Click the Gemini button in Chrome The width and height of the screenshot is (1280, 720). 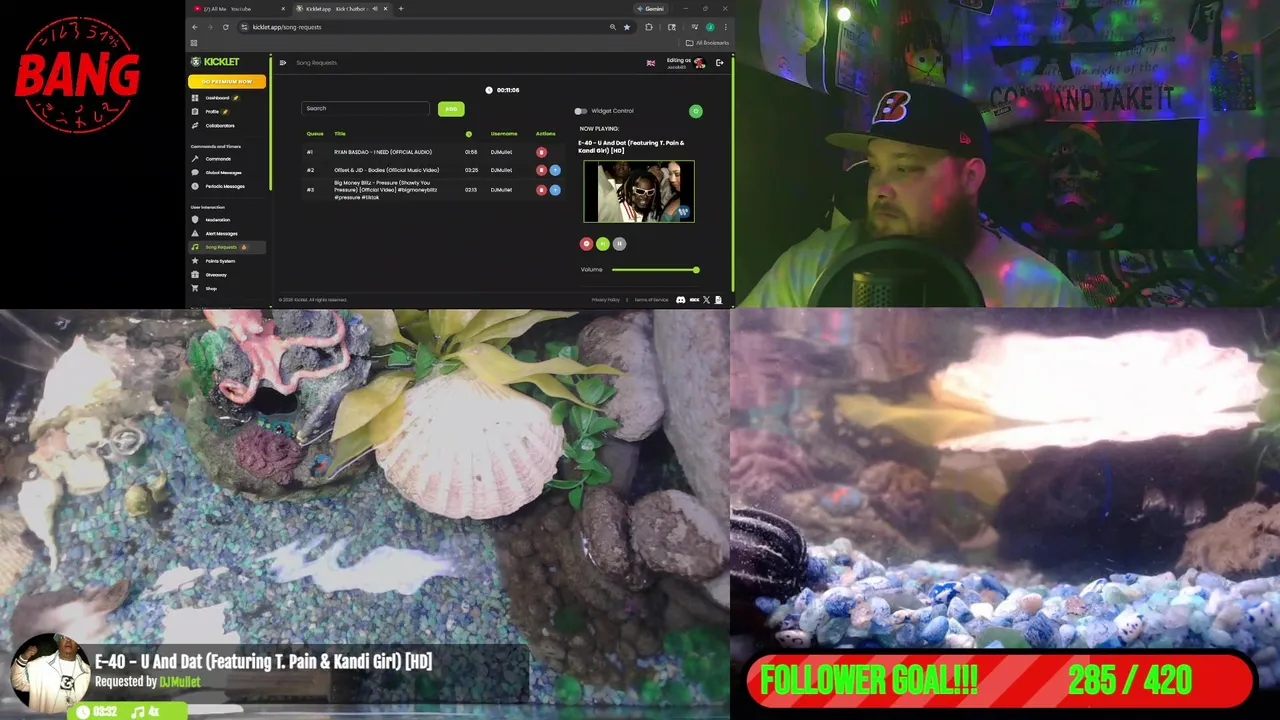[x=651, y=9]
